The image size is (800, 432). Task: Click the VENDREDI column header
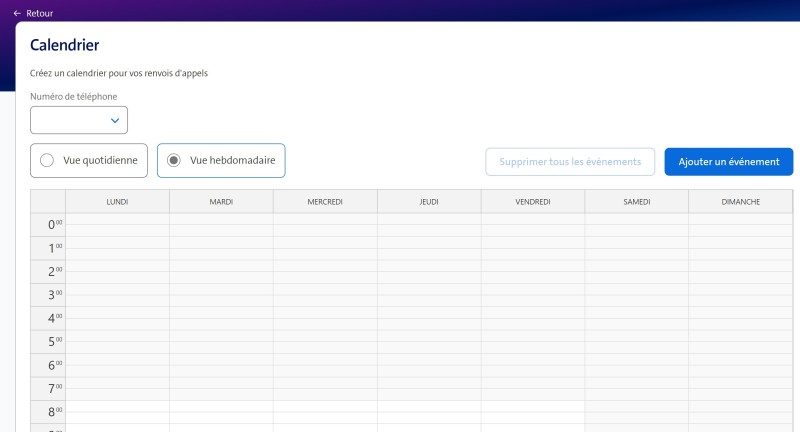[x=533, y=202]
